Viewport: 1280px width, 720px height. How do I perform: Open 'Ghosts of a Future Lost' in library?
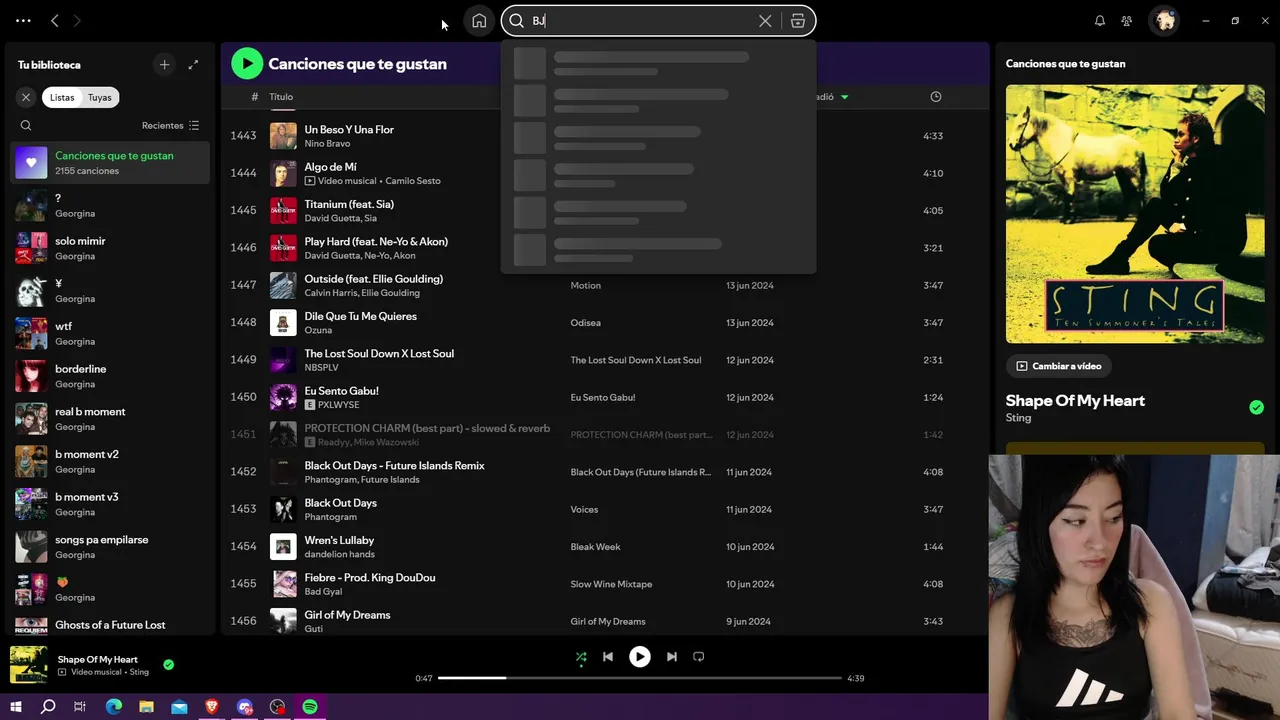pyautogui.click(x=110, y=625)
